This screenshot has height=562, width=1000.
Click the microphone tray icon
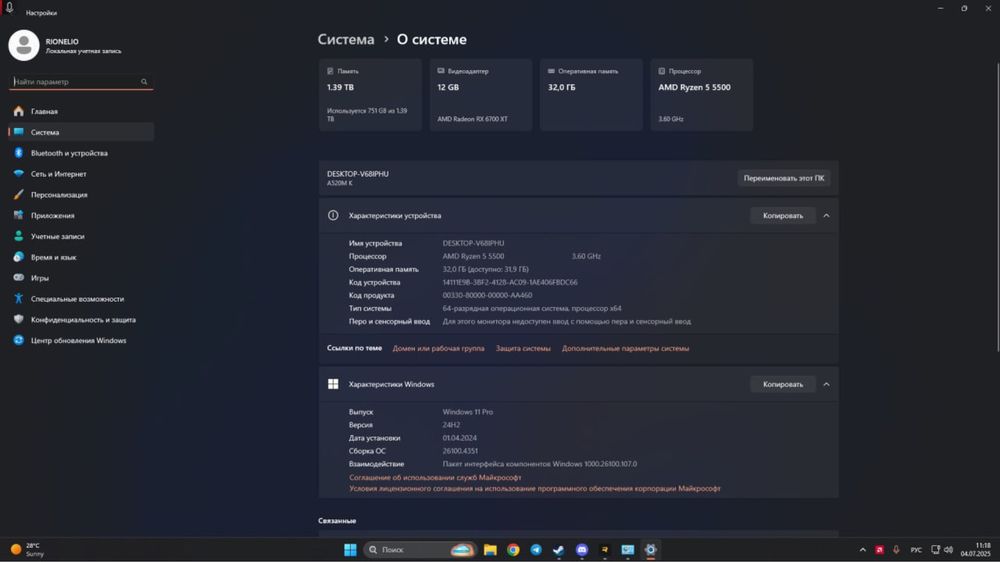click(896, 550)
